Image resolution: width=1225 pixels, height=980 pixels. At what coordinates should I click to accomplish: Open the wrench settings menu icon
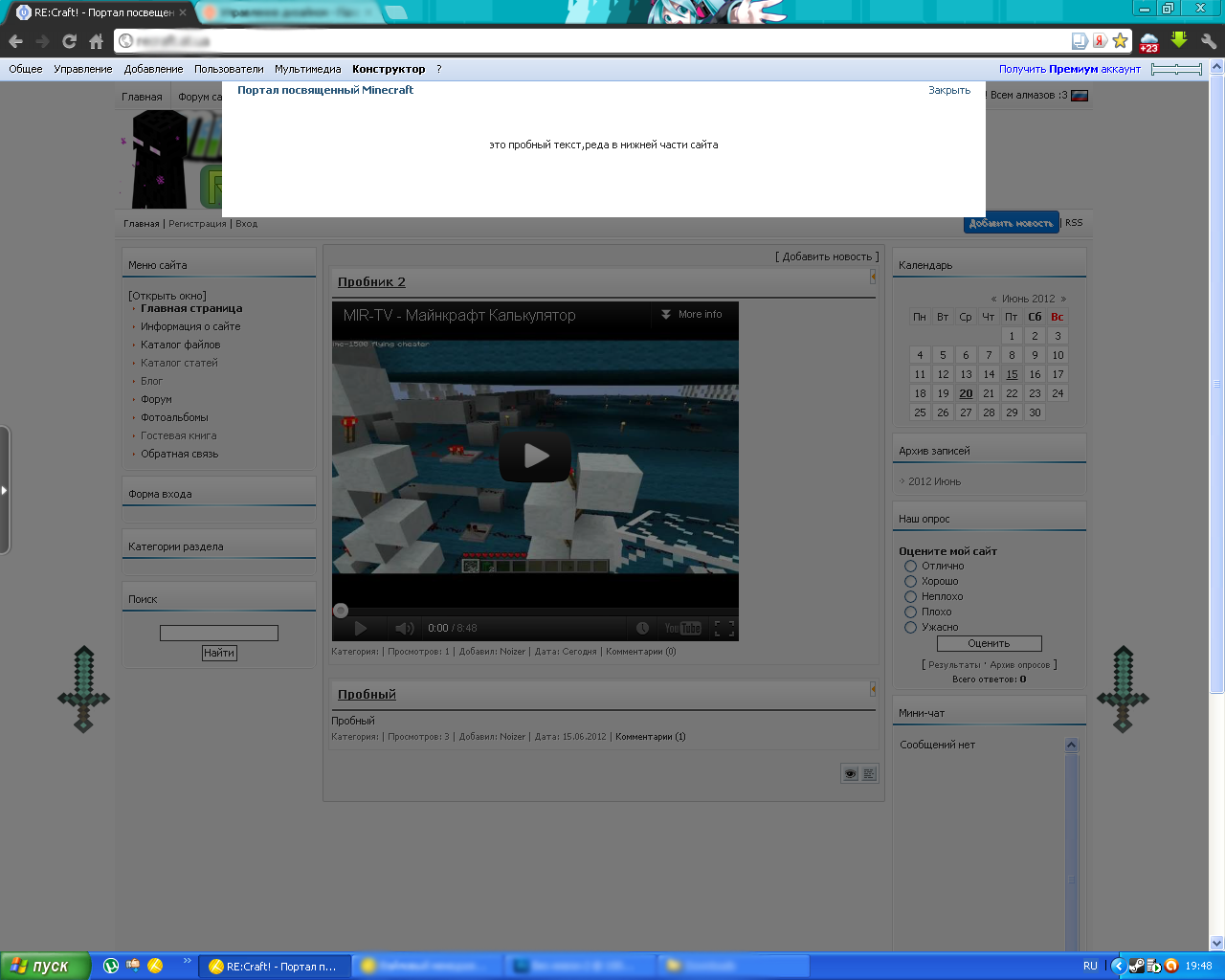1209,41
